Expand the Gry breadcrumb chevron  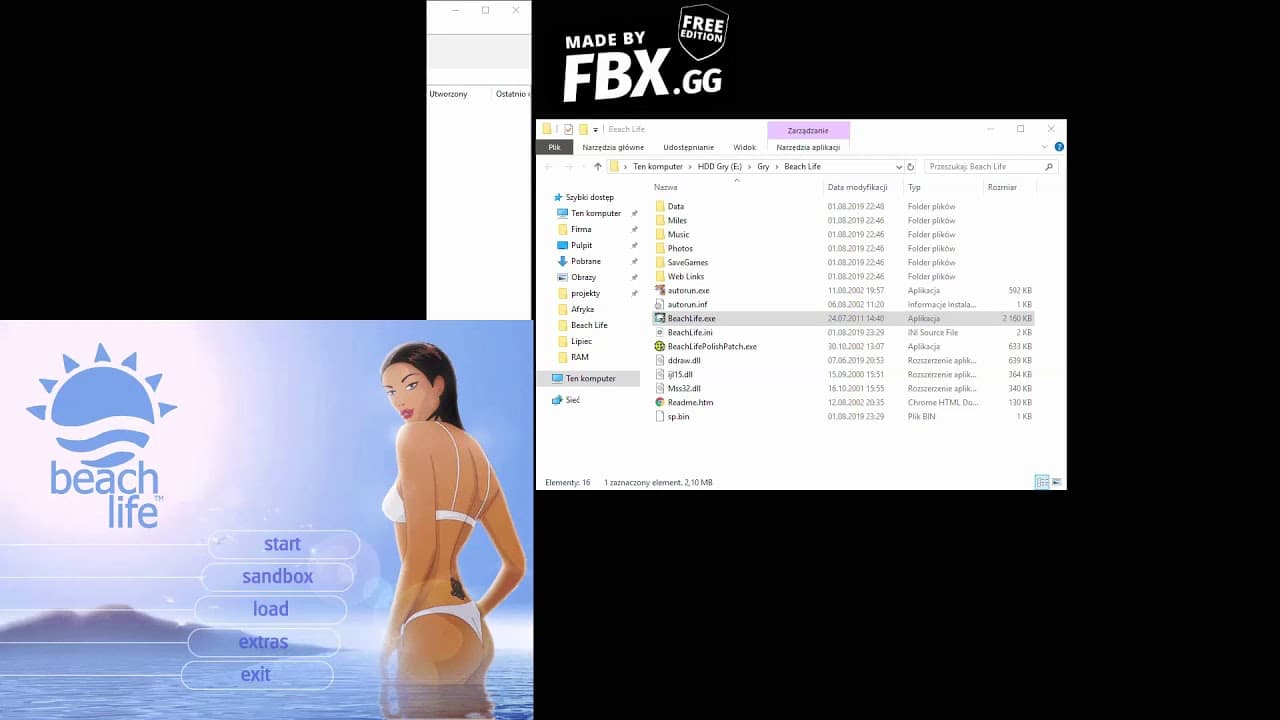tap(777, 167)
